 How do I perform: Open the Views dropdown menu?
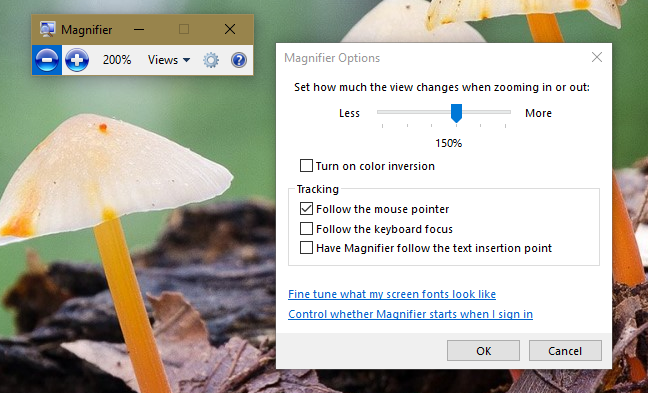169,60
